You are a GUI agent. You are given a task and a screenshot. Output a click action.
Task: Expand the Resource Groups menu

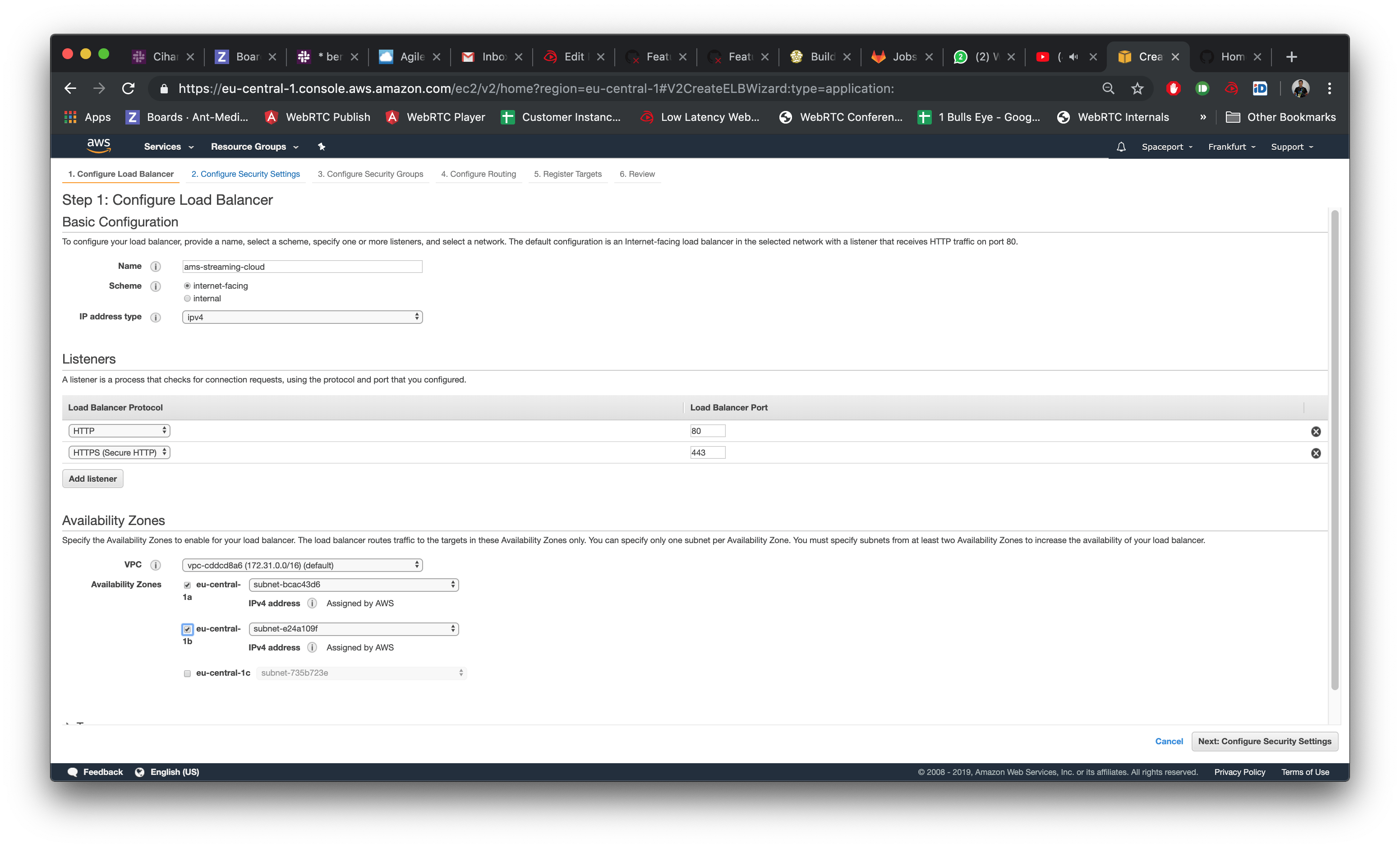(x=254, y=147)
